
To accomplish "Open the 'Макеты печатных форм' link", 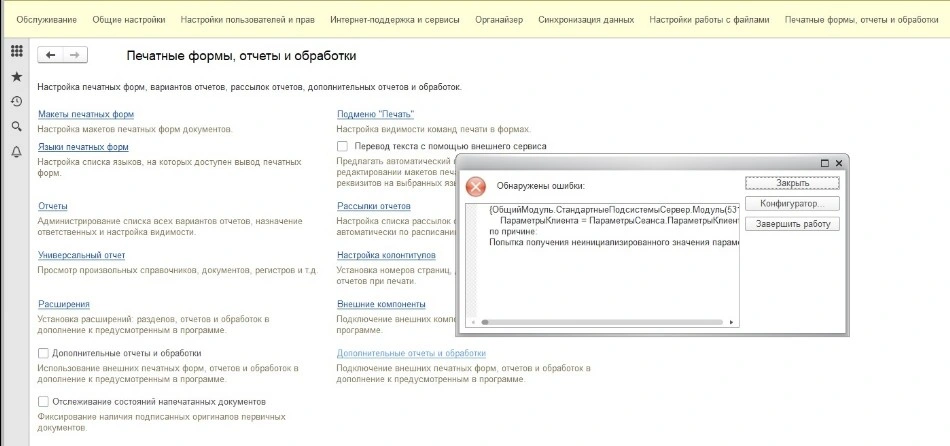I will click(x=85, y=114).
